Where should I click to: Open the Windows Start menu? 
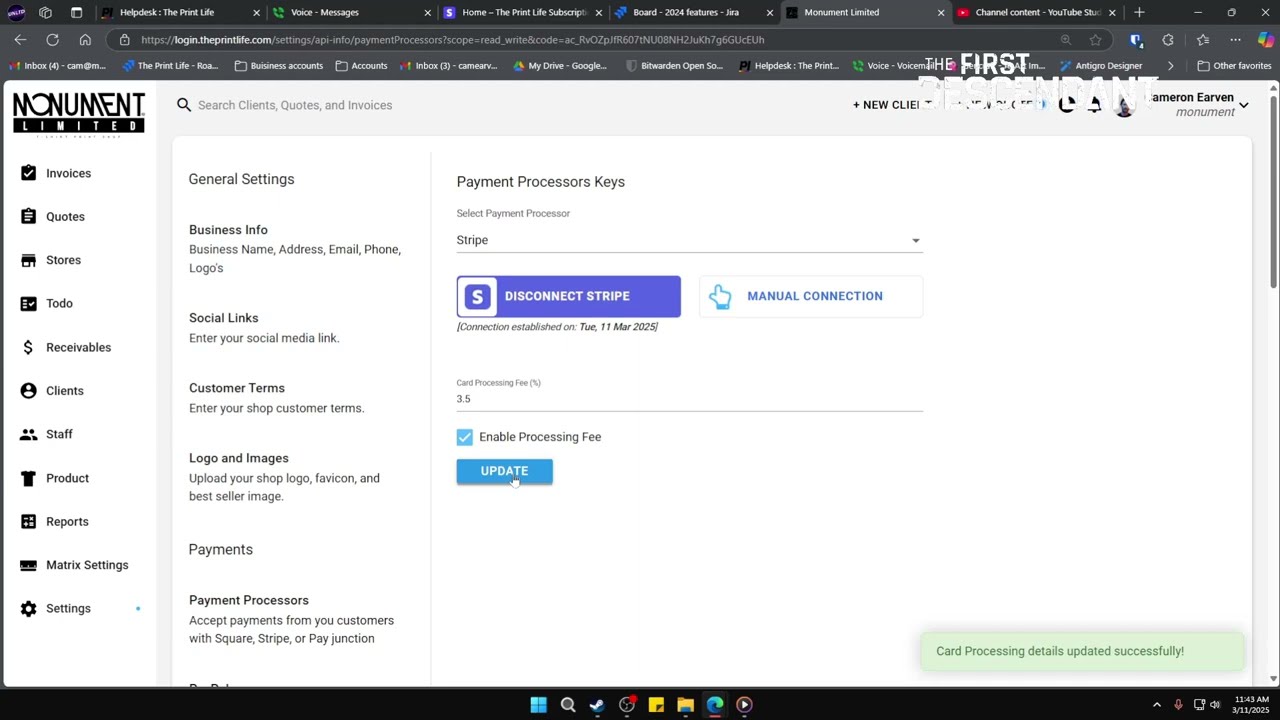point(538,705)
